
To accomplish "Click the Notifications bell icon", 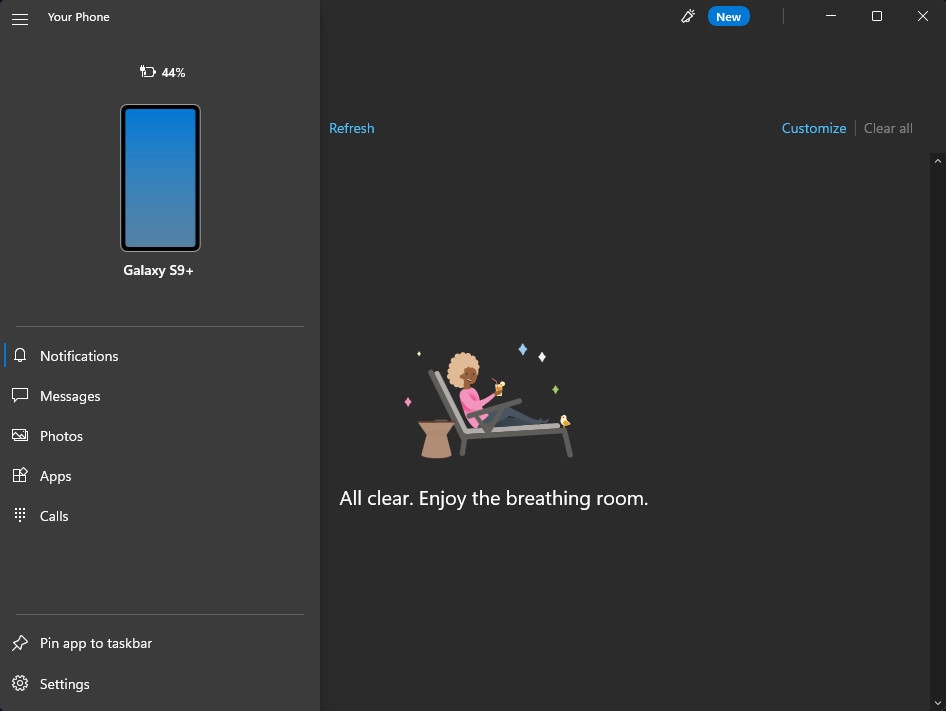I will [x=20, y=355].
